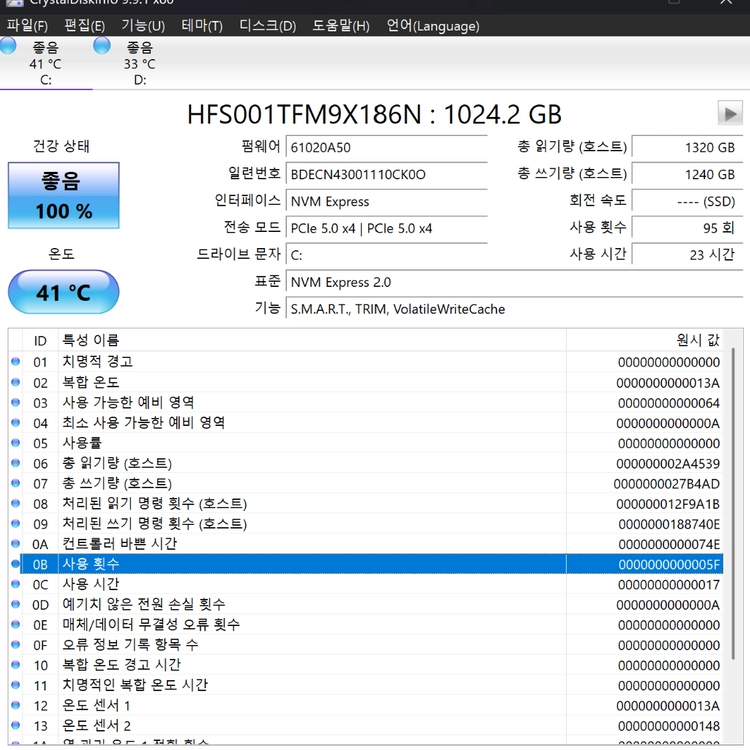Click status dot for row 05 사용률
The width and height of the screenshot is (750, 750).
pyautogui.click(x=15, y=442)
